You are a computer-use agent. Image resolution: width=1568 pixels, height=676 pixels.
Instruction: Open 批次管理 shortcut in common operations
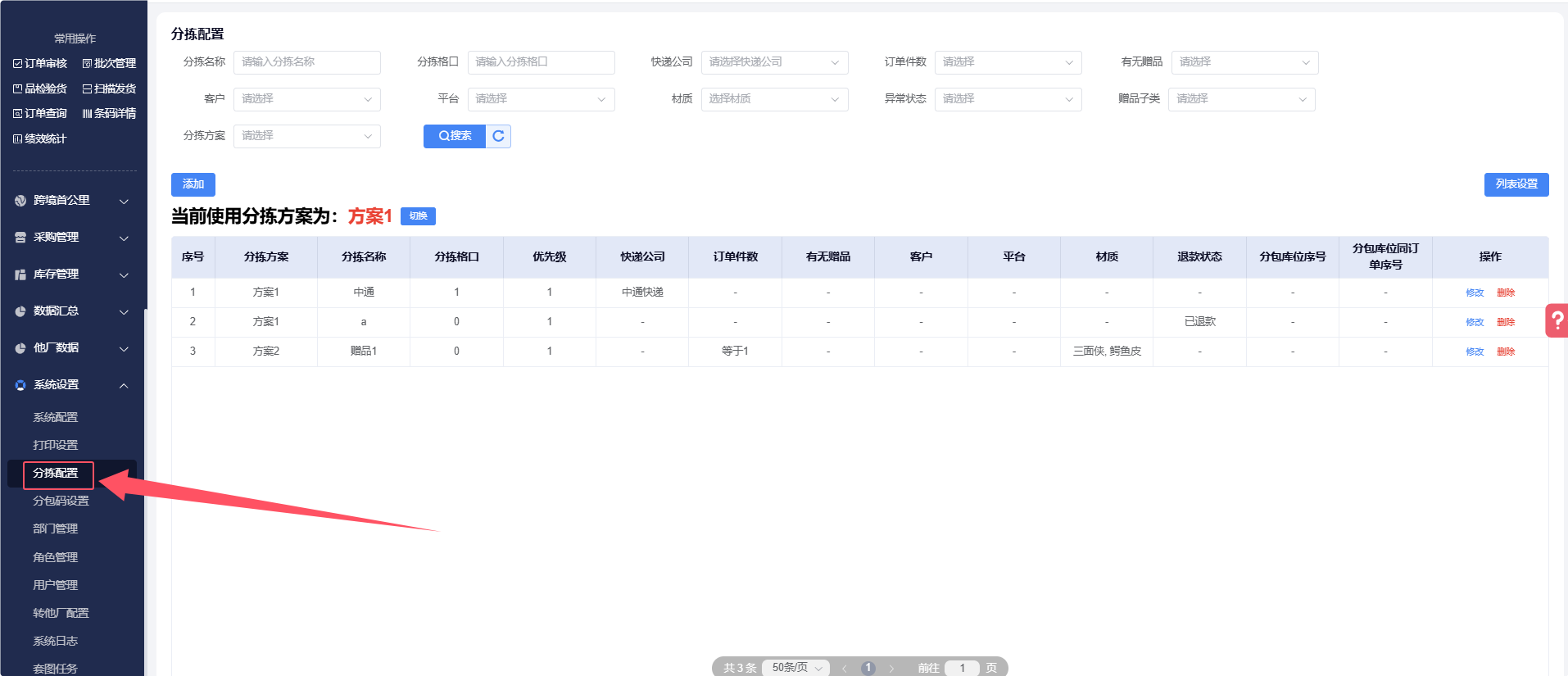(109, 64)
